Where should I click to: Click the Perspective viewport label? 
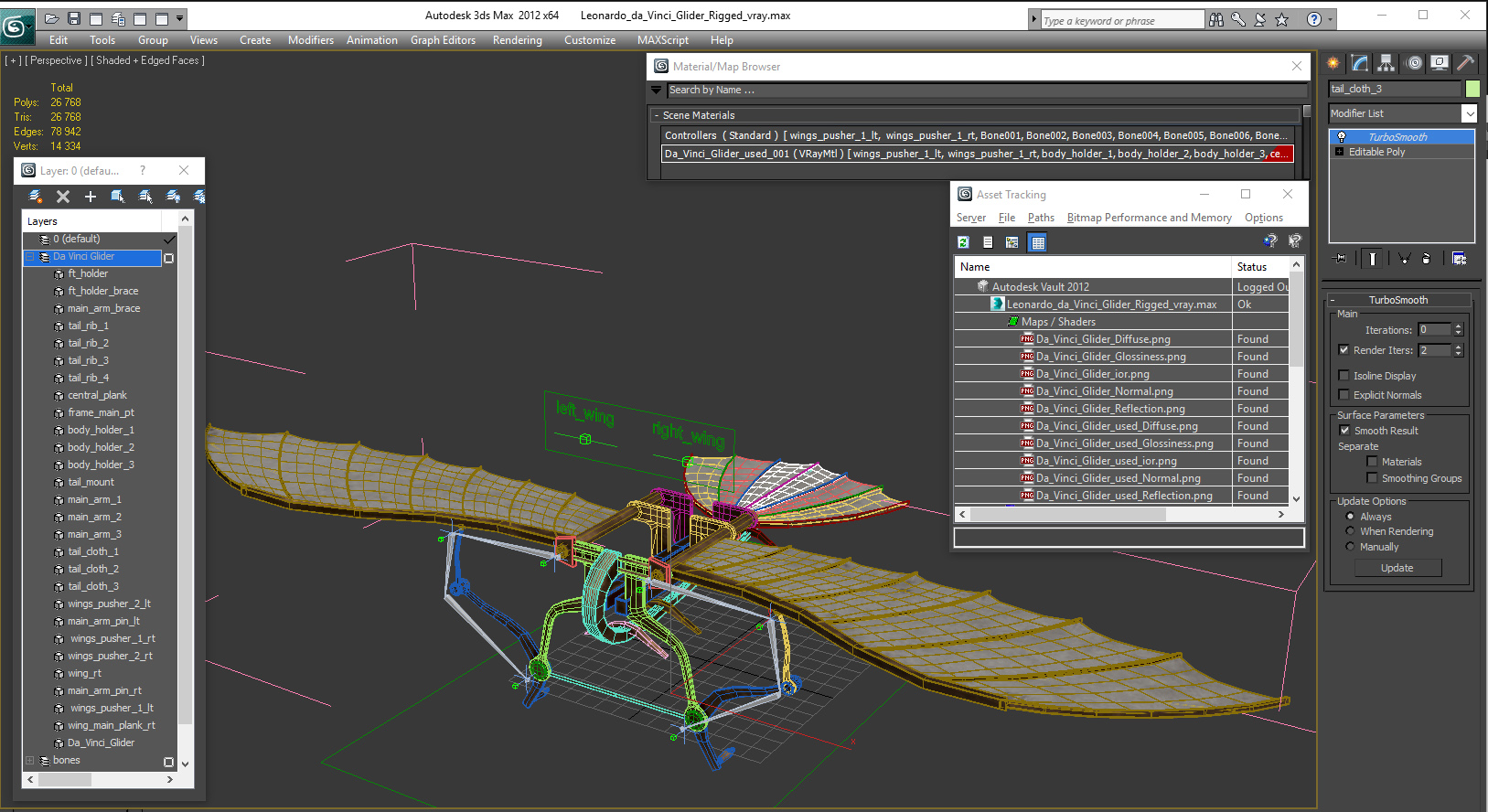coord(56,60)
